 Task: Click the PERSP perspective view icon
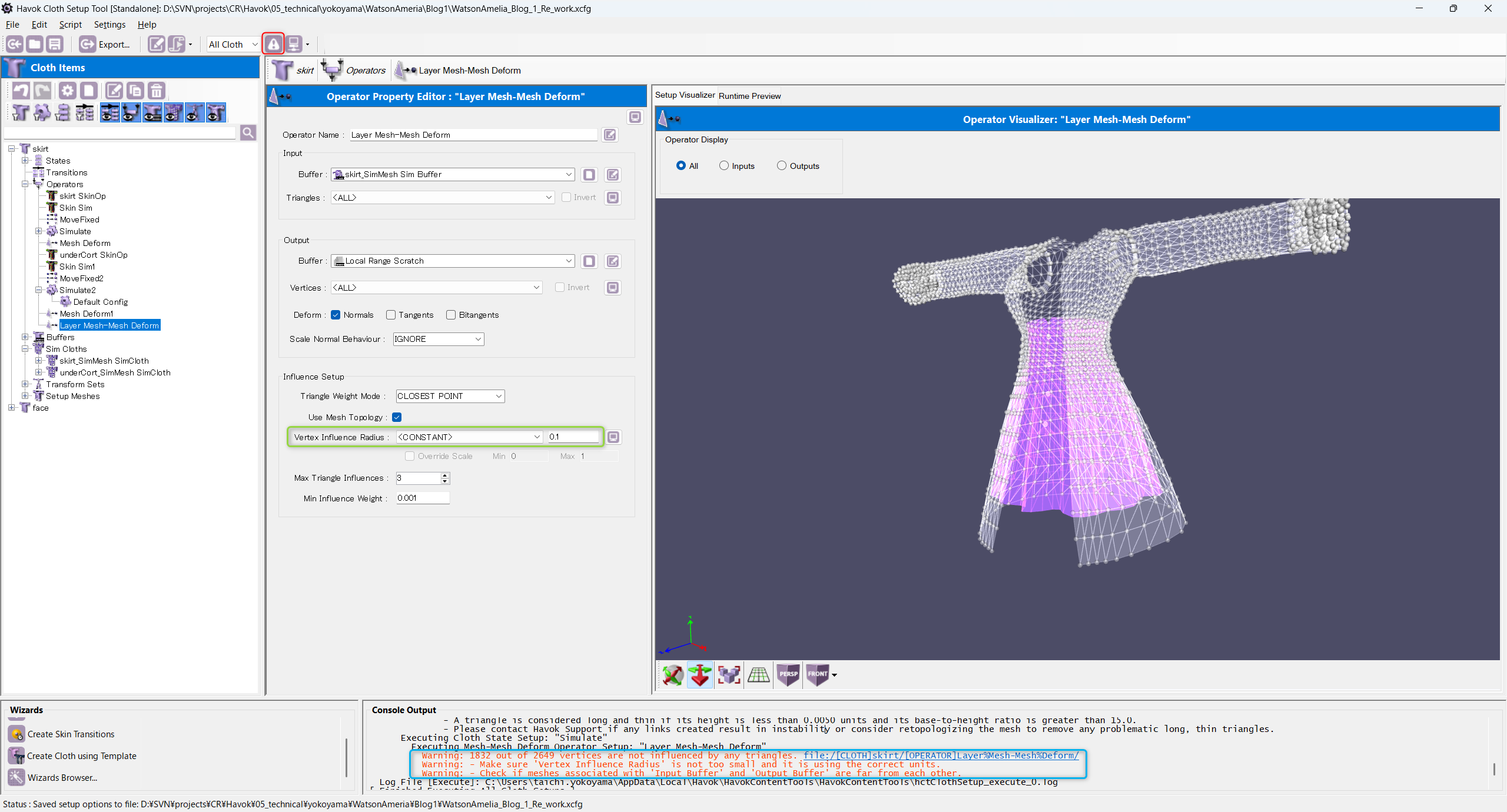point(788,674)
